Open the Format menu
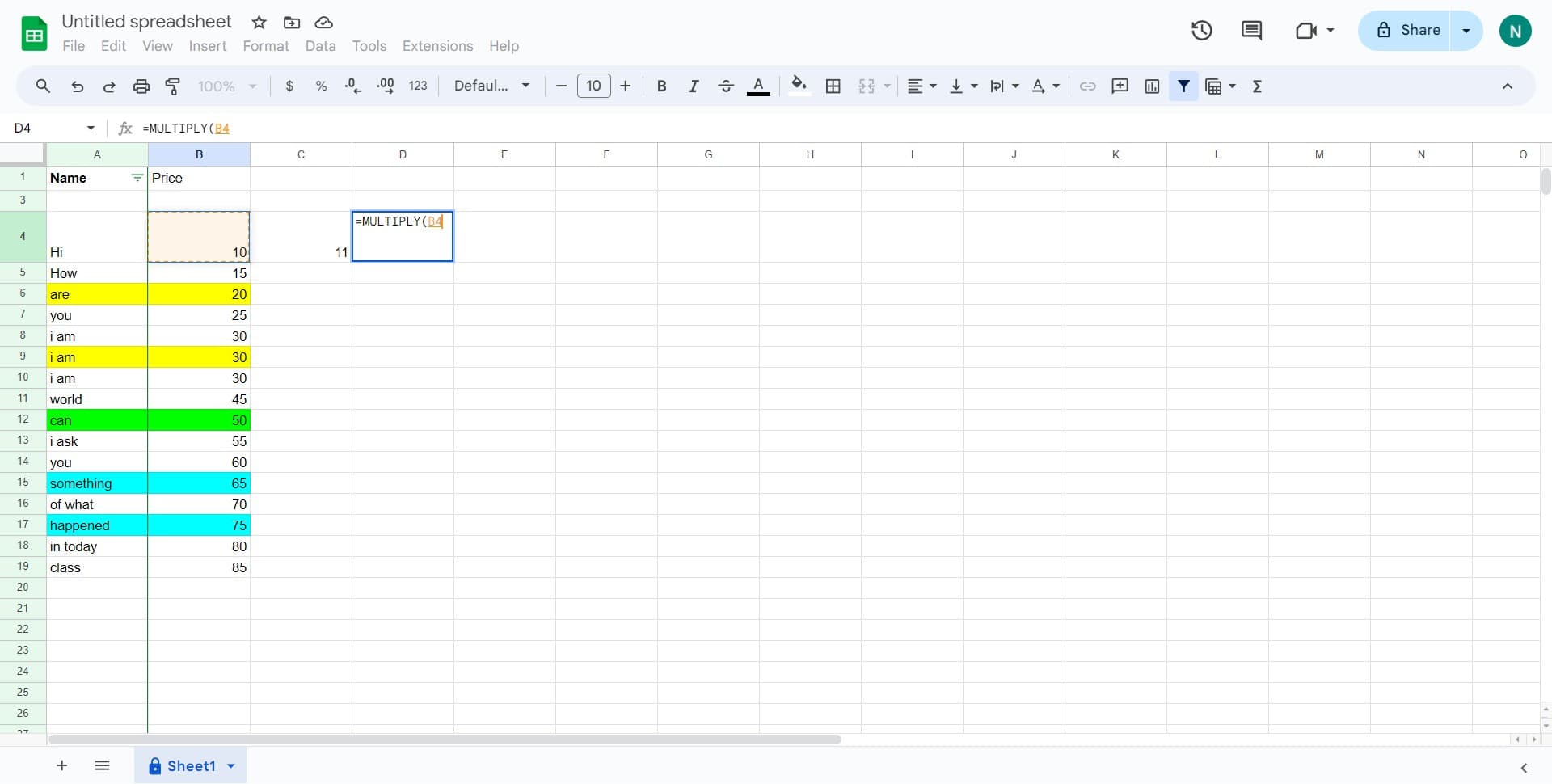The height and width of the screenshot is (784, 1552). click(265, 46)
